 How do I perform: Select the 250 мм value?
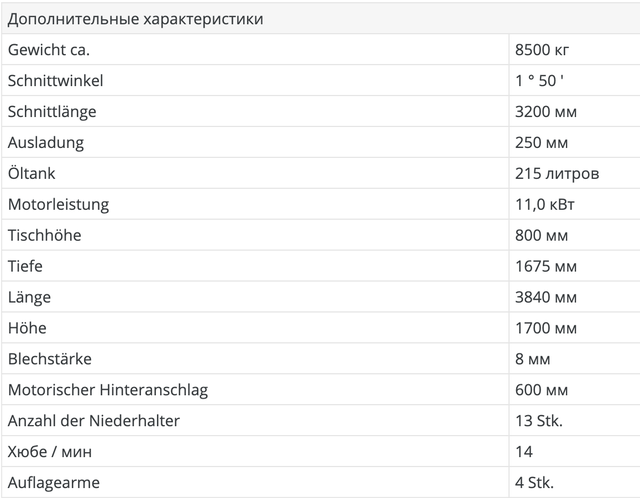pos(541,142)
